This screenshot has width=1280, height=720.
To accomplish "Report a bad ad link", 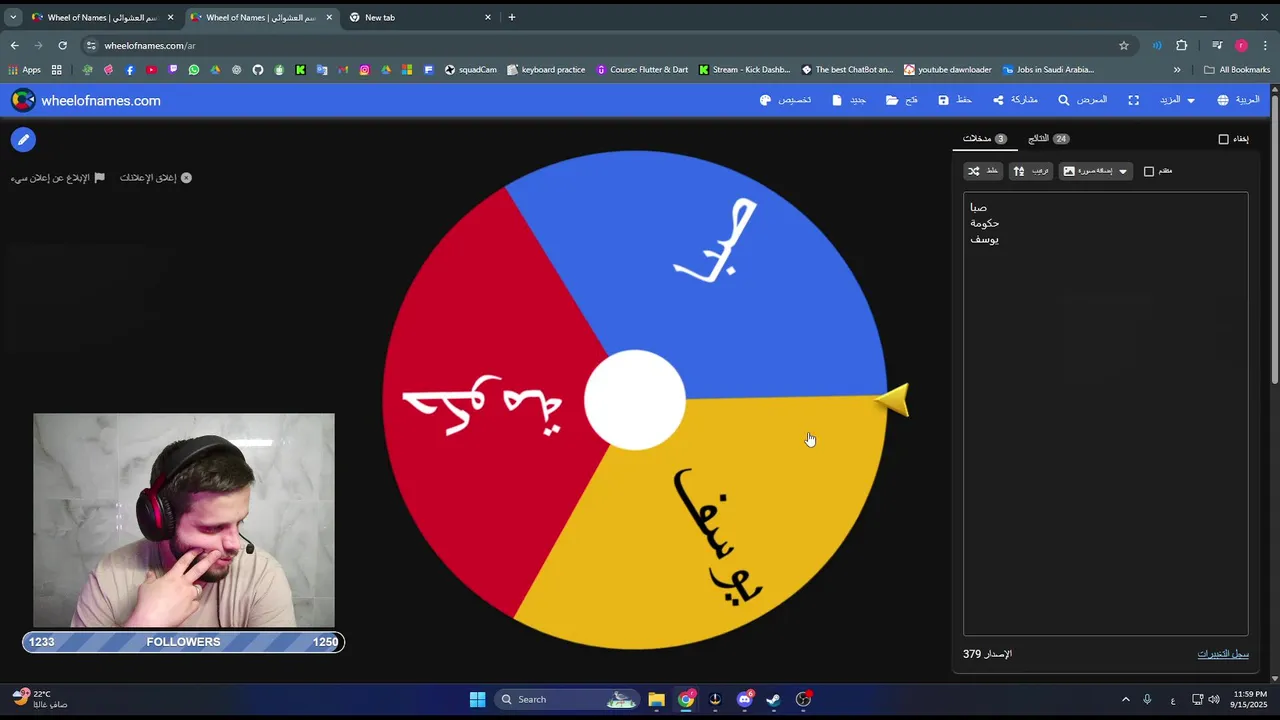I will pyautogui.click(x=58, y=178).
